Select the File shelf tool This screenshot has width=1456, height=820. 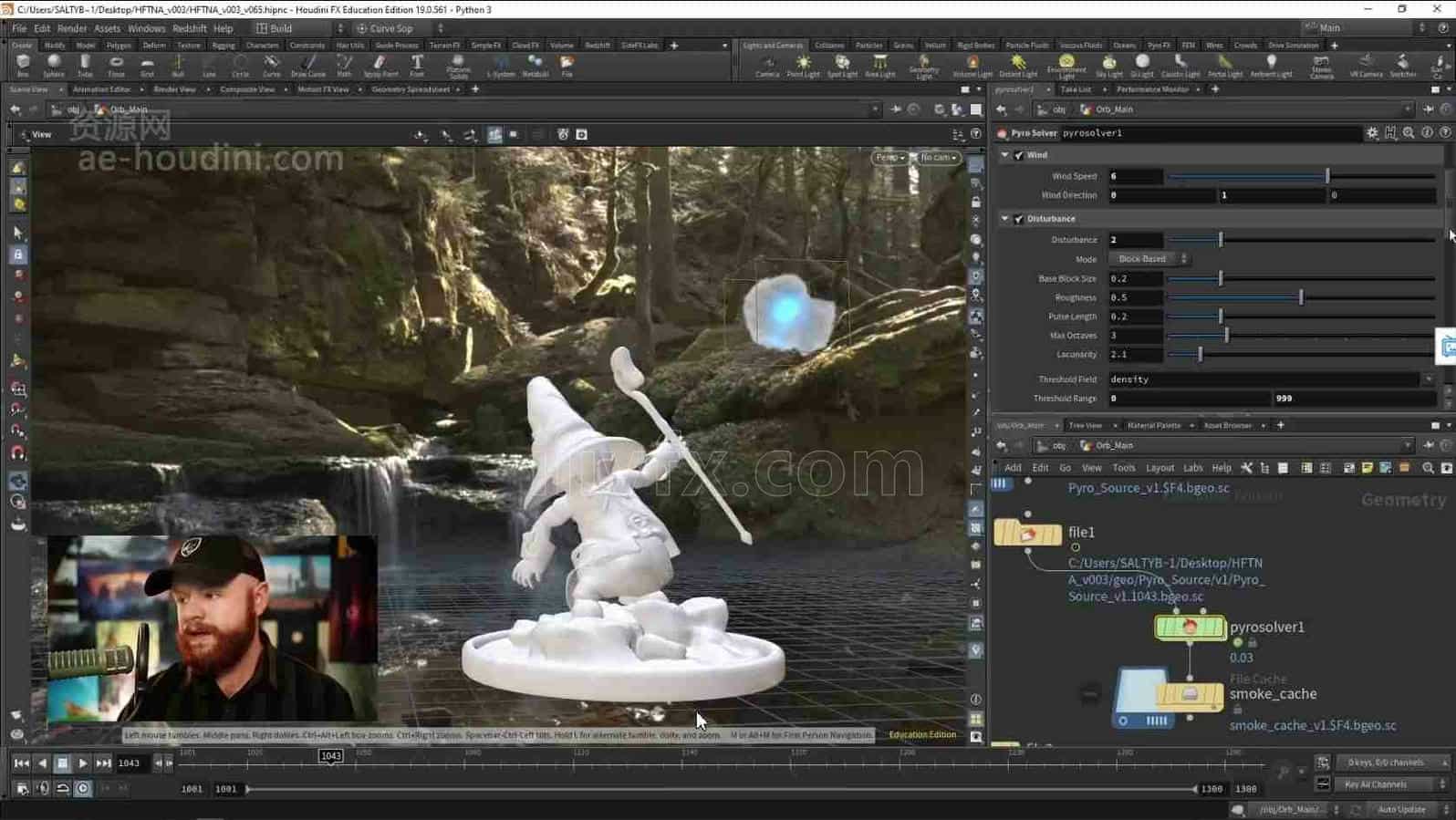tap(567, 65)
